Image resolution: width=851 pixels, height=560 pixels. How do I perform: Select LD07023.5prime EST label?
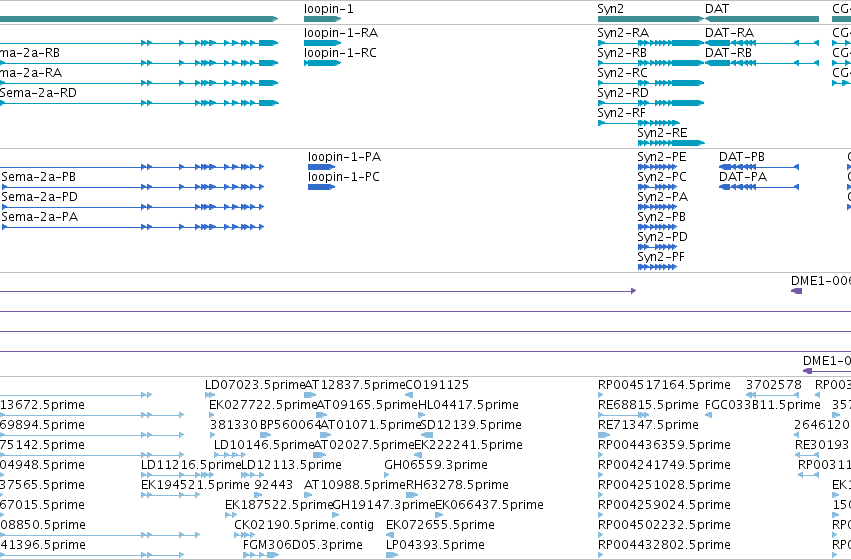click(255, 385)
